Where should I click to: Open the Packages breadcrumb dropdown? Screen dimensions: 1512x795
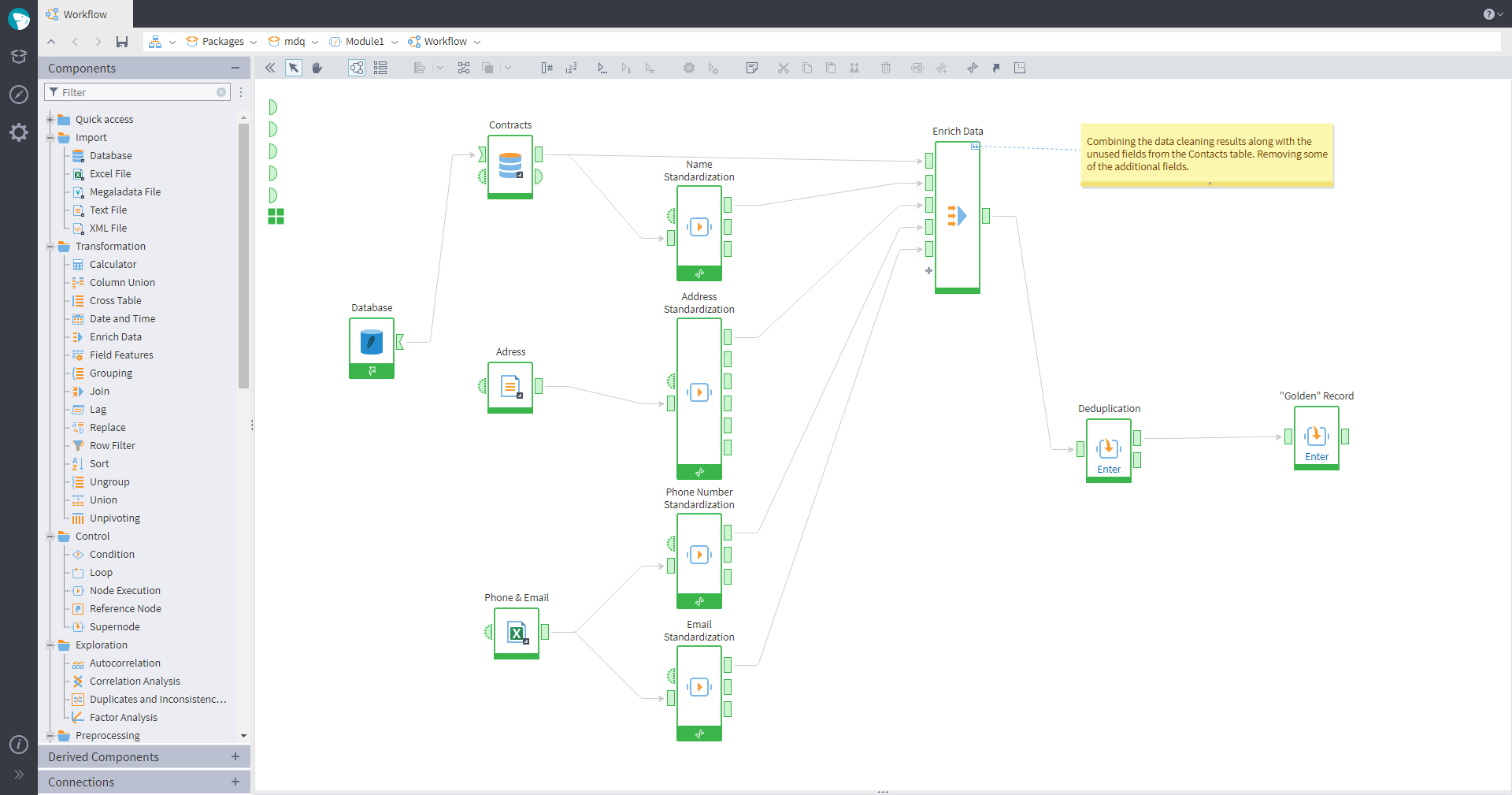pos(254,43)
